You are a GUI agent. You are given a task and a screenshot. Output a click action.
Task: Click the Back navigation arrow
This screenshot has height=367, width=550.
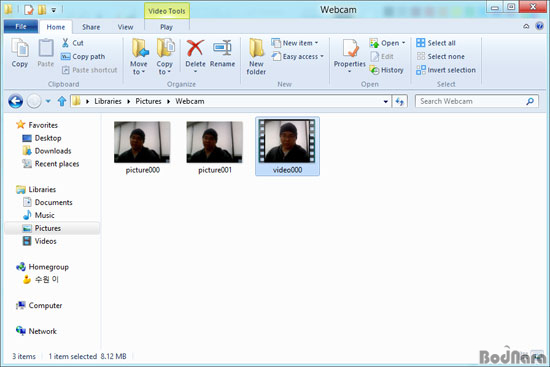(15, 101)
